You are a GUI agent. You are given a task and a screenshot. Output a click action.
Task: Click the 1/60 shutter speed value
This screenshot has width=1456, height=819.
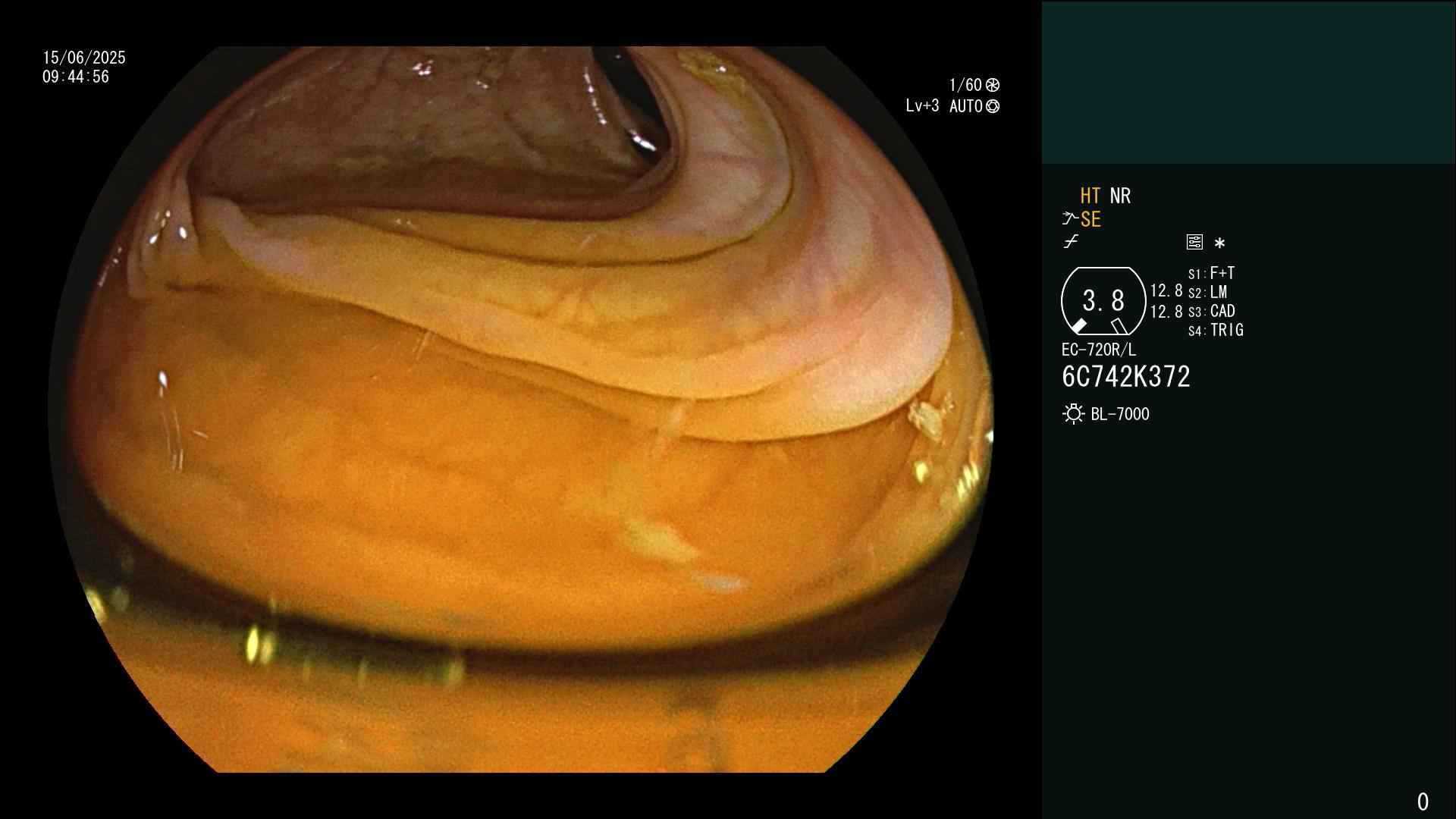tap(965, 85)
